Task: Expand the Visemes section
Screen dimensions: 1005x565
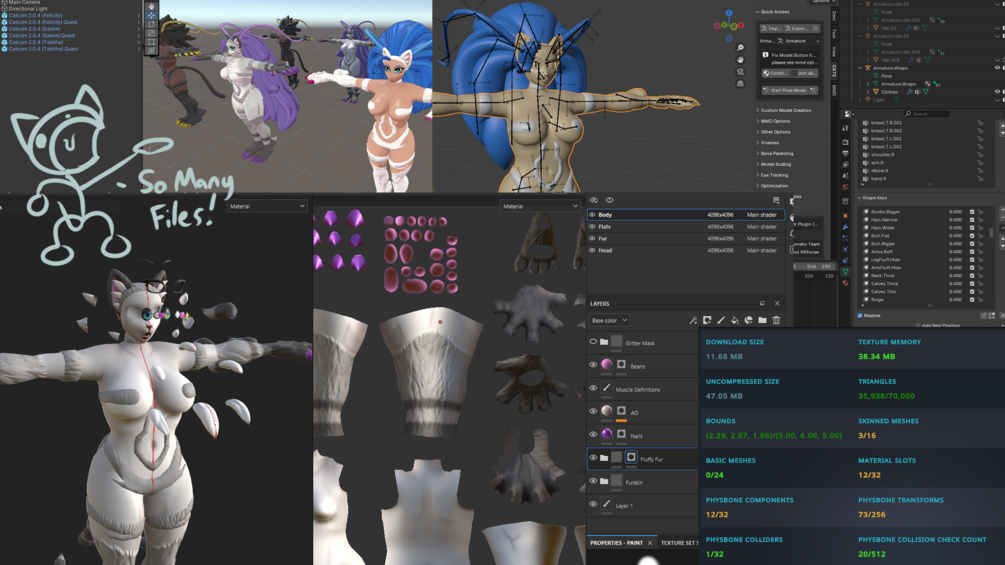Action: pos(769,142)
